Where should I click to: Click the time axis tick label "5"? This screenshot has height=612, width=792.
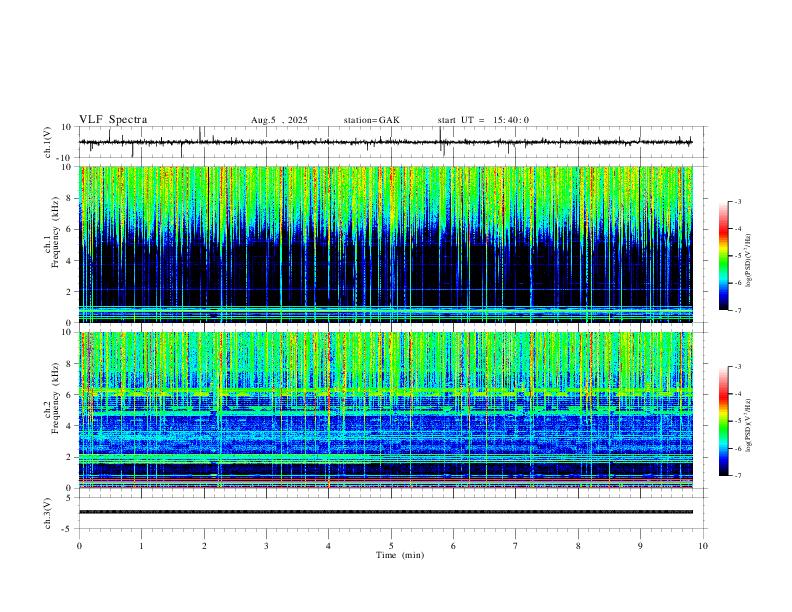click(391, 546)
